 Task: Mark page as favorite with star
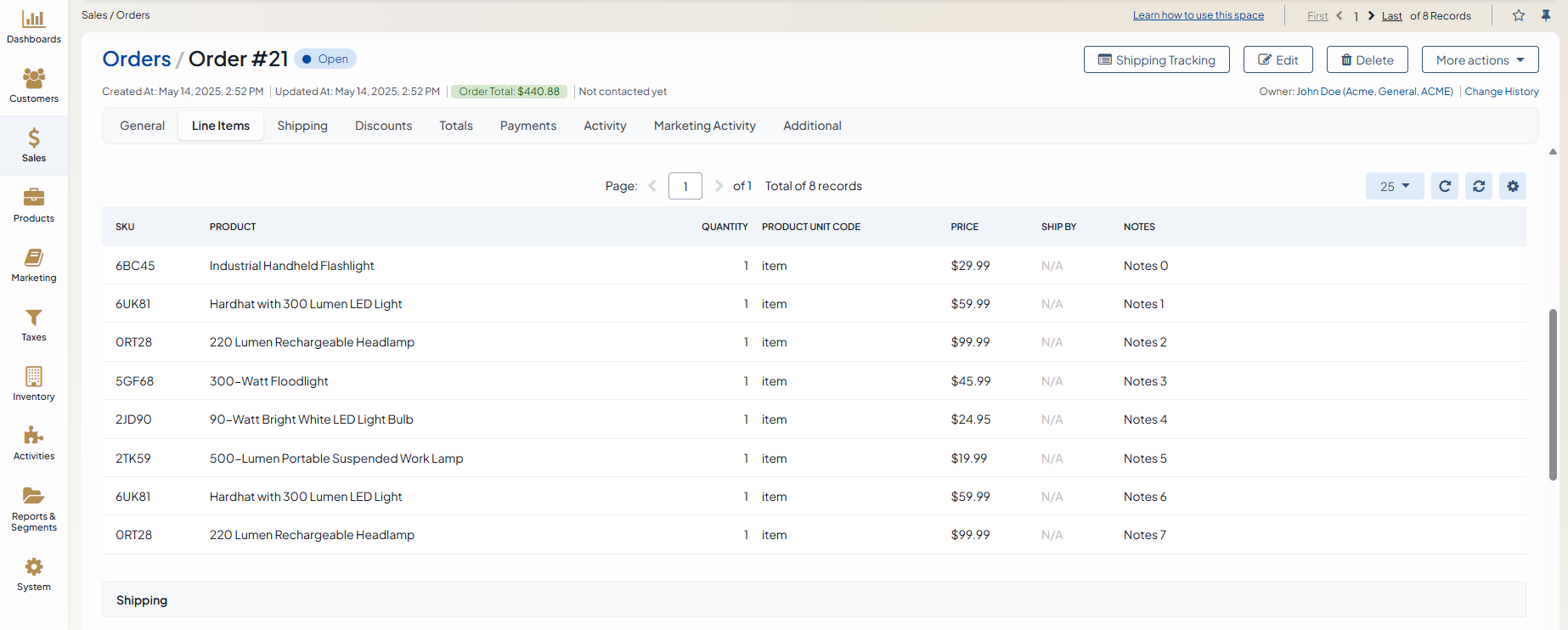click(1519, 15)
